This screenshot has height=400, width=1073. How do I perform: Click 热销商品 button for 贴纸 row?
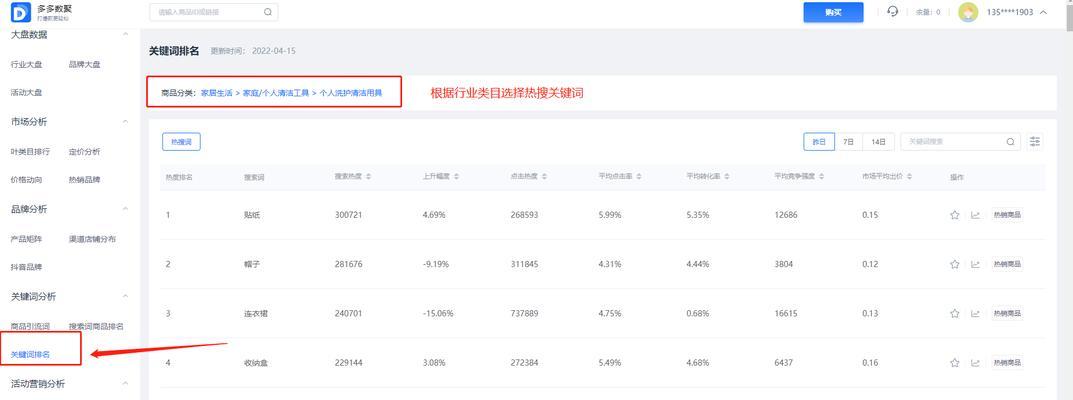point(1007,215)
